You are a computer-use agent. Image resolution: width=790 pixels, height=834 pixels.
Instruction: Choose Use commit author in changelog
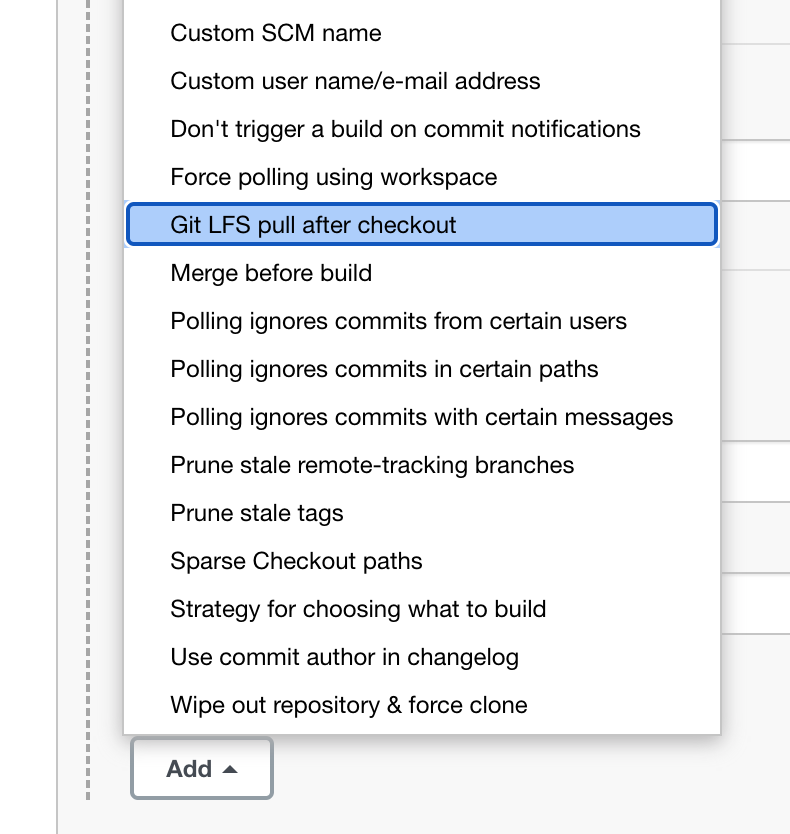422,657
